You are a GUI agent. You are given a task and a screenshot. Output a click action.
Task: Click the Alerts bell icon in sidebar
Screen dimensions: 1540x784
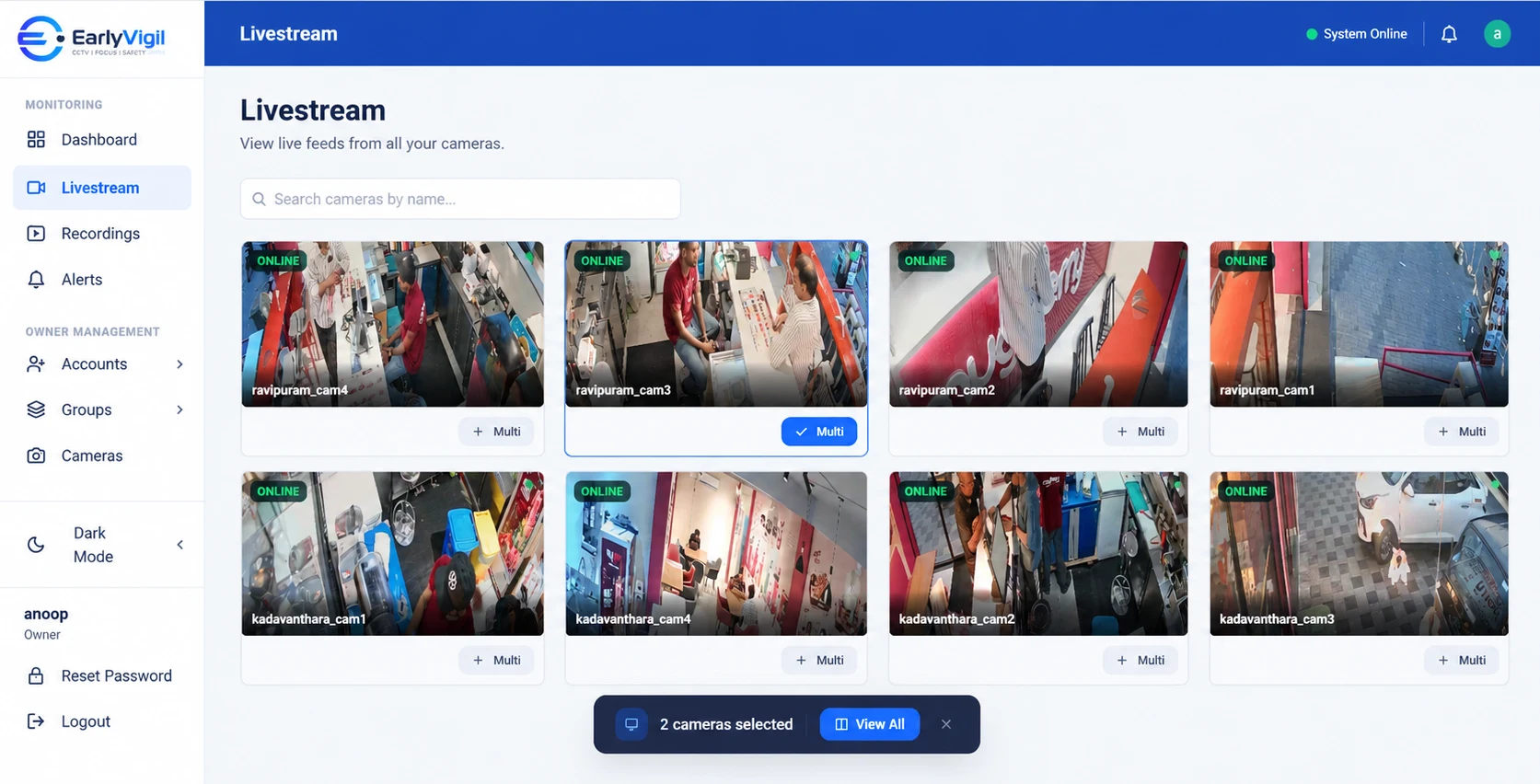[x=36, y=280]
